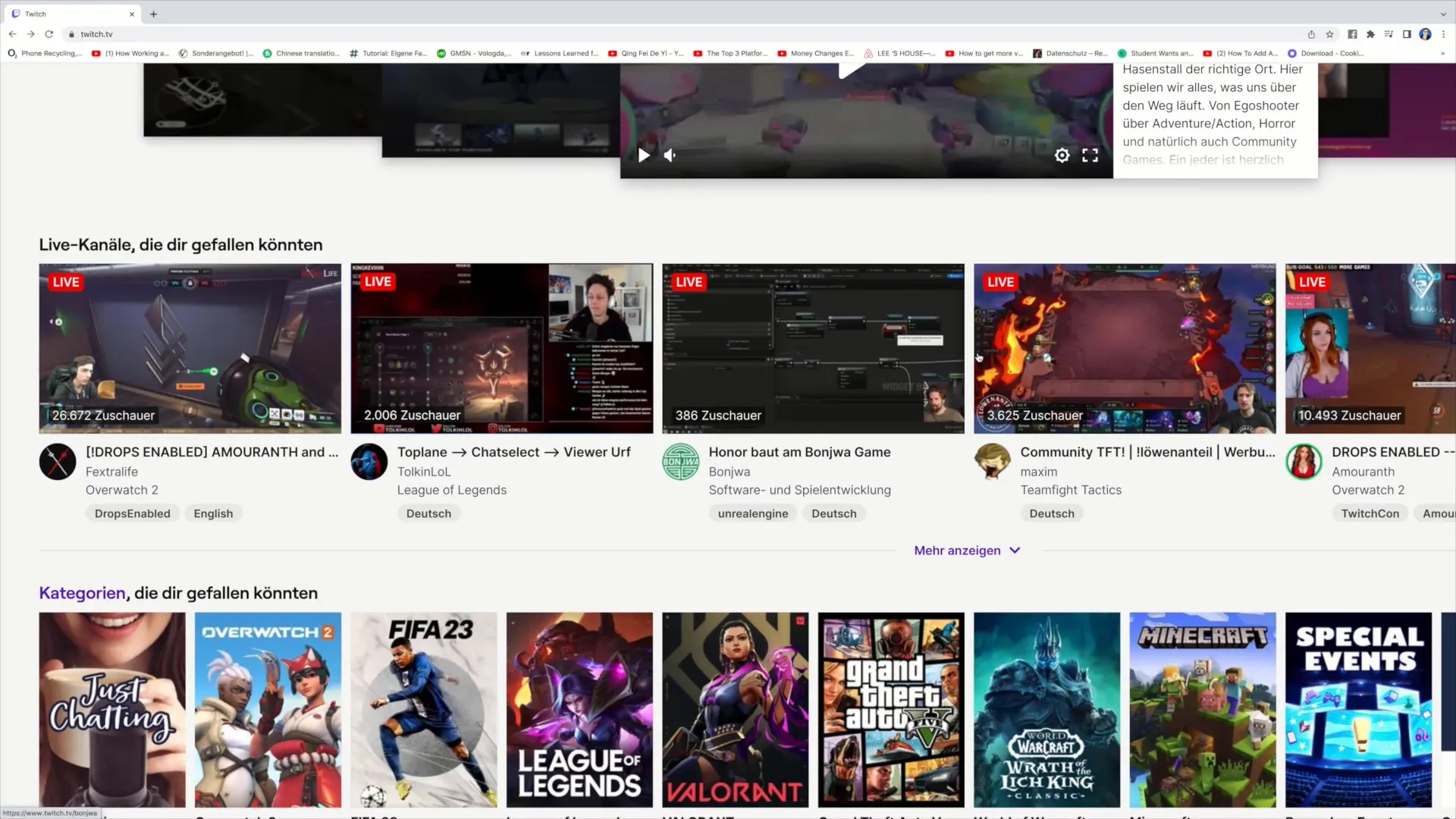The width and height of the screenshot is (1456, 819).
Task: Open the League of Legends category
Action: tap(578, 710)
